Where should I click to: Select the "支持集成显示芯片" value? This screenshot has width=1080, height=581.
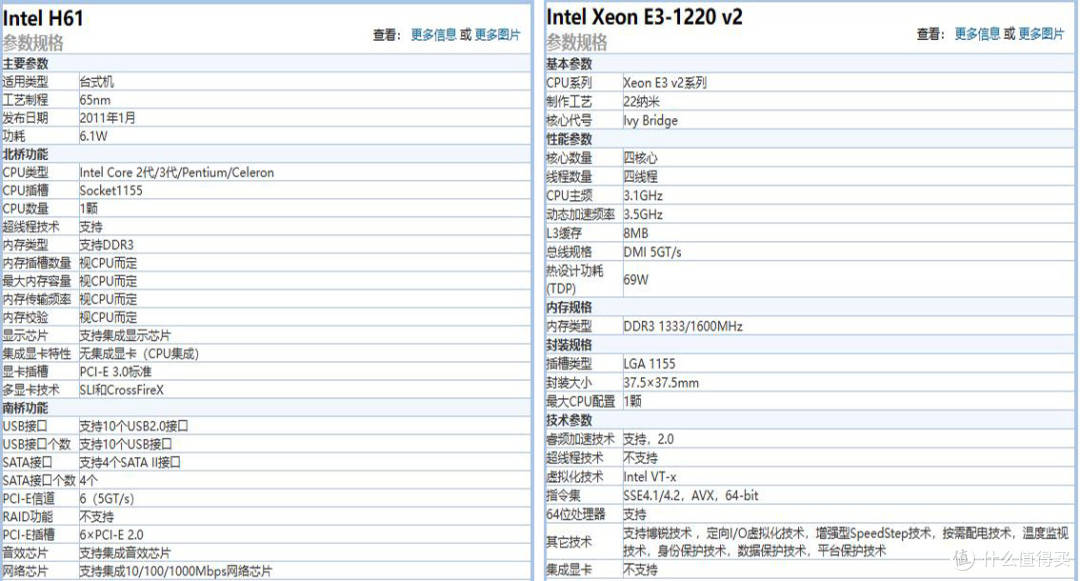pyautogui.click(x=125, y=335)
